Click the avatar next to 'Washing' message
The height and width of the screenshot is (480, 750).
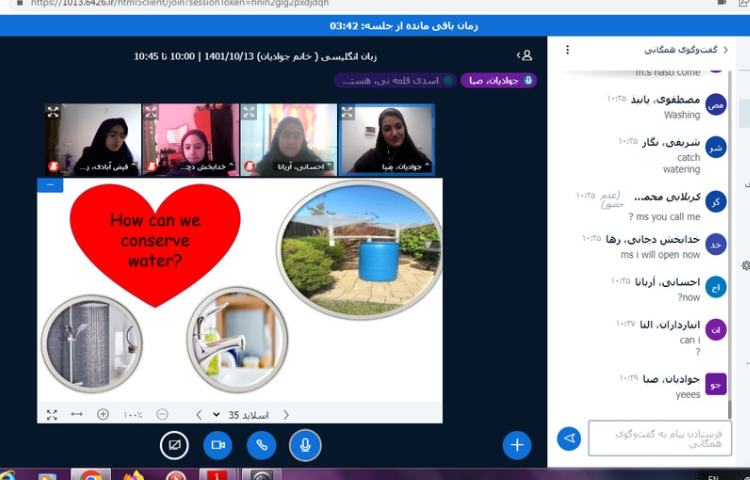716,105
